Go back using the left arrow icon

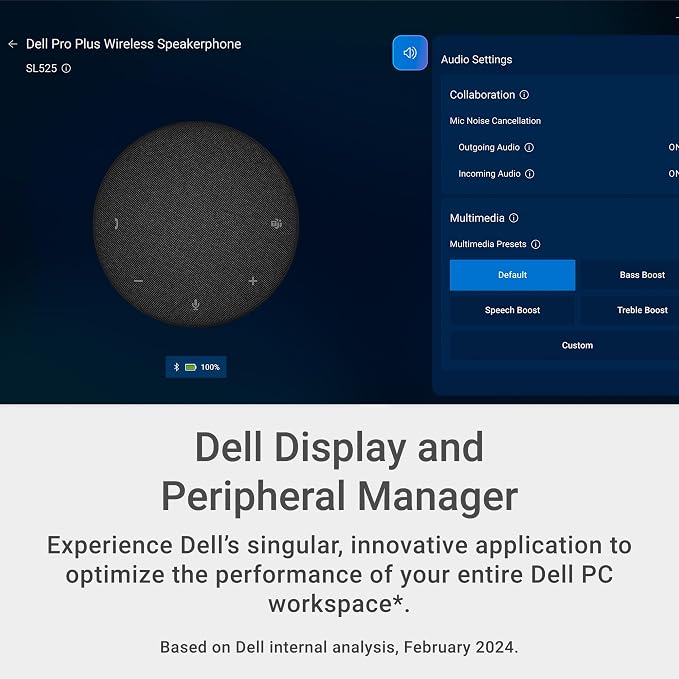(13, 44)
